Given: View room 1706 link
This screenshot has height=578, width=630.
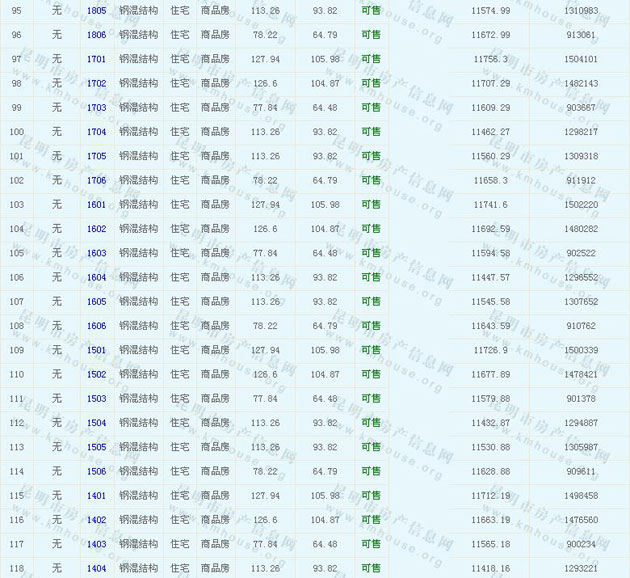Looking at the screenshot, I should [x=96, y=180].
